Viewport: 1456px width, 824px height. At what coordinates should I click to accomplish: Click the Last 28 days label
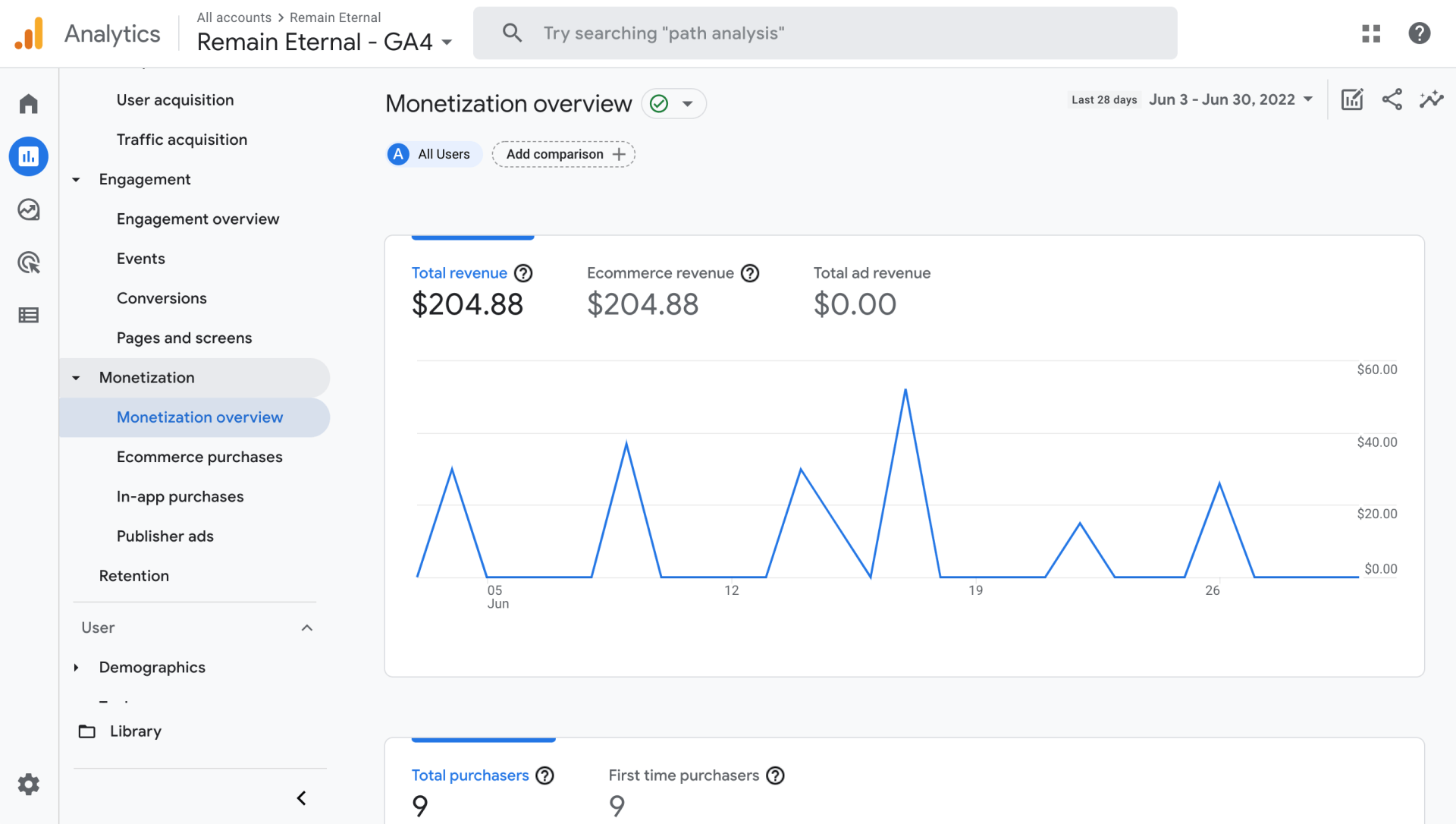(x=1104, y=99)
